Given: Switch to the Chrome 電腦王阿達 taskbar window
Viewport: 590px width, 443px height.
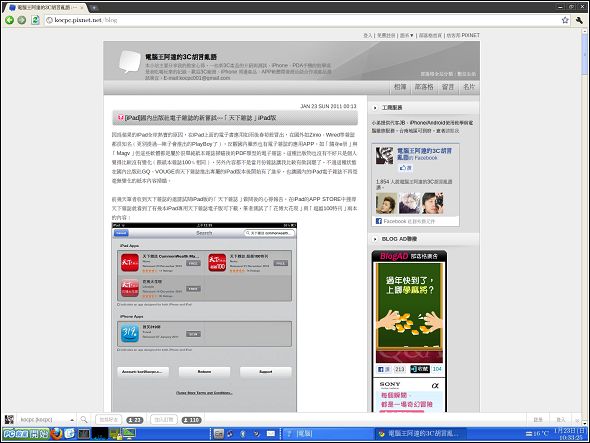Looking at the screenshot, I should coord(421,434).
